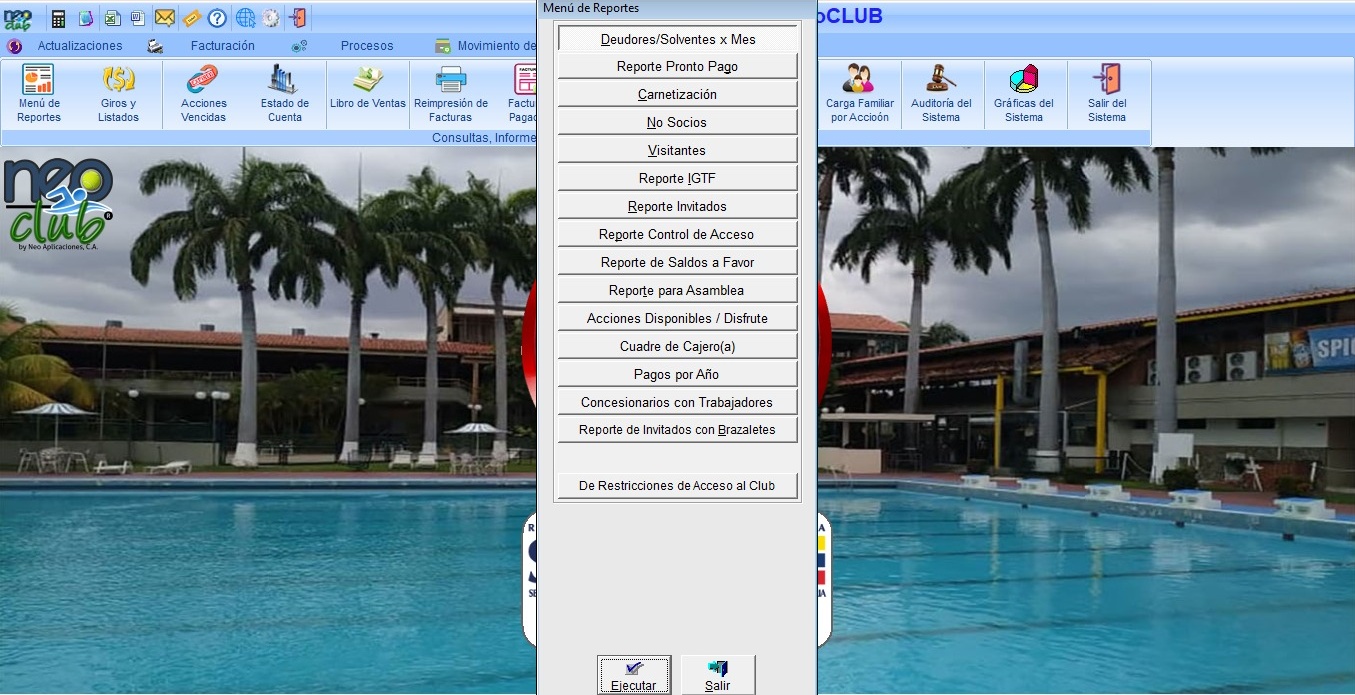Click the yellow ticket icon
Screen dimensions: 1355x695
[192, 18]
